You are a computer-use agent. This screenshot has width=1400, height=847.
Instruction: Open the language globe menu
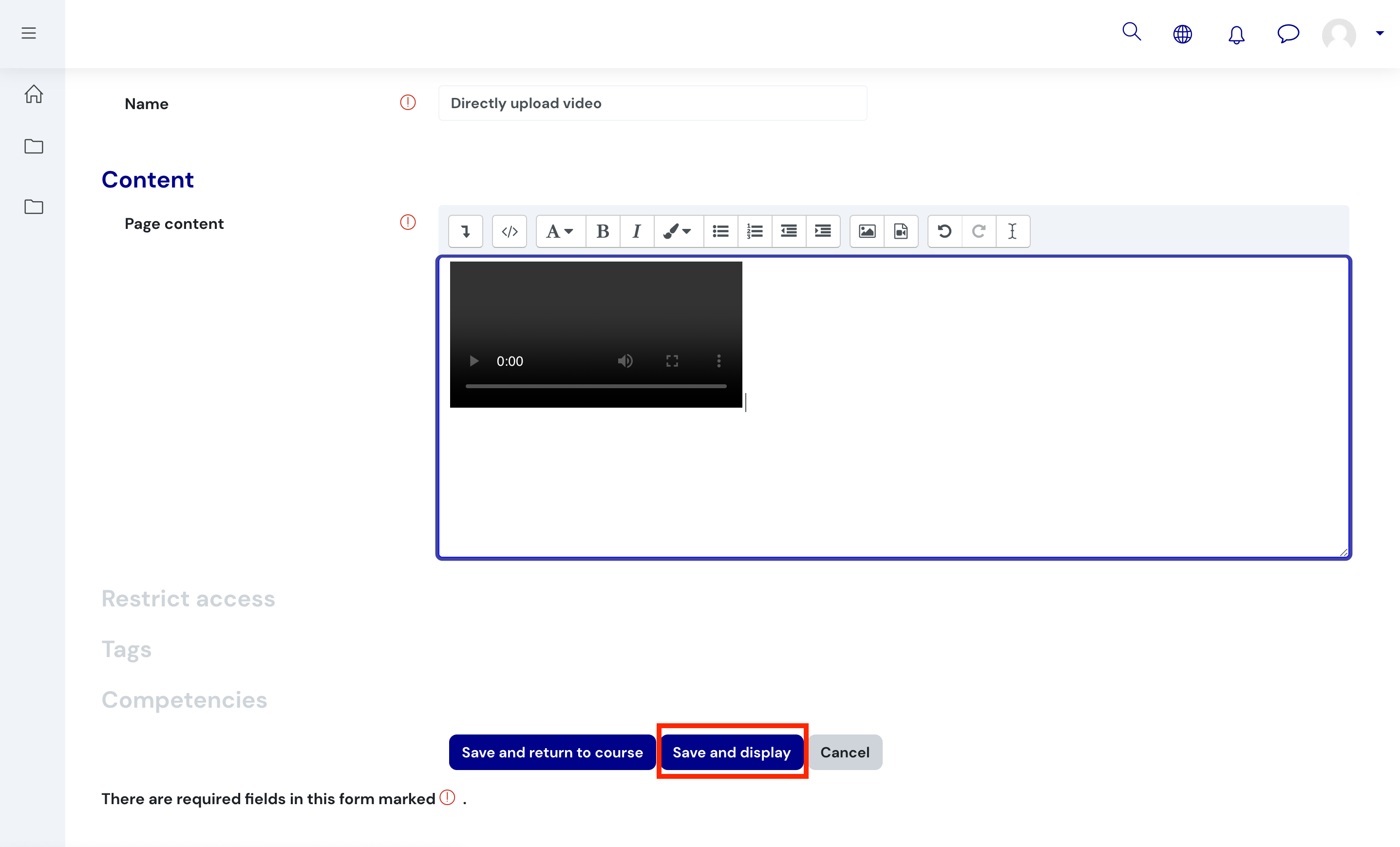point(1182,34)
